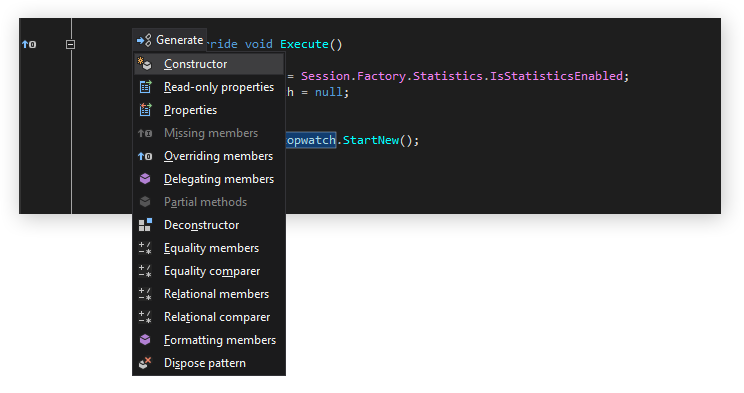Choose Delegating members
Image resolution: width=744 pixels, height=393 pixels.
(209, 179)
